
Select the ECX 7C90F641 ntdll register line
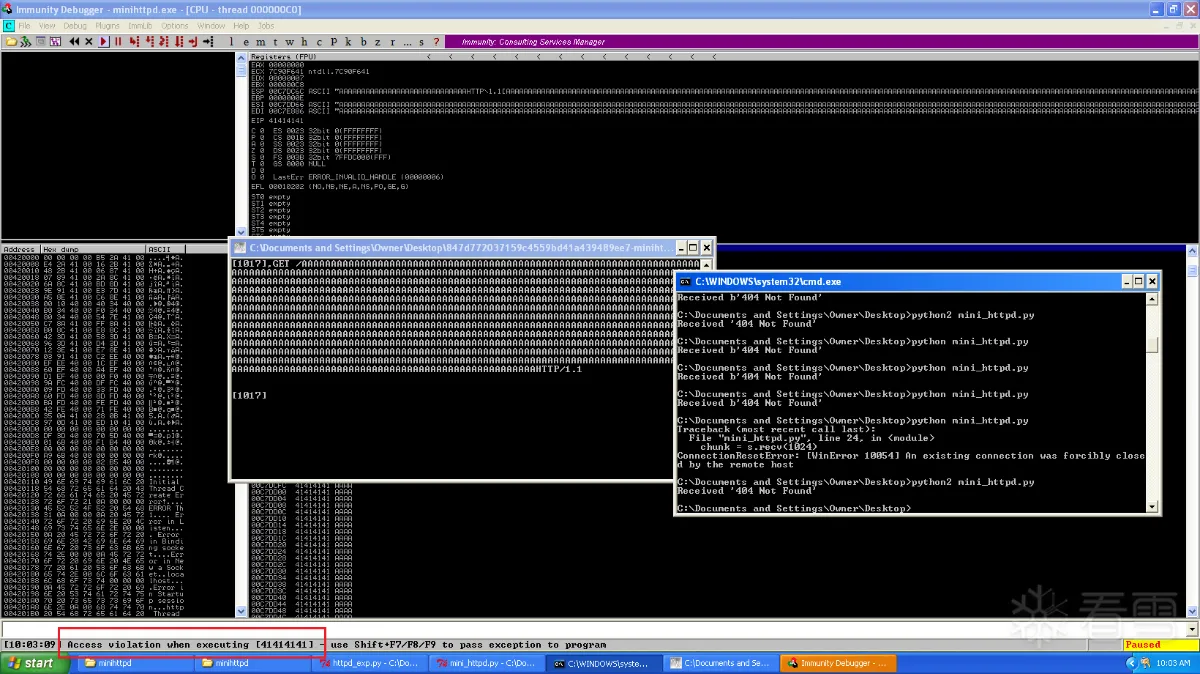pos(310,71)
